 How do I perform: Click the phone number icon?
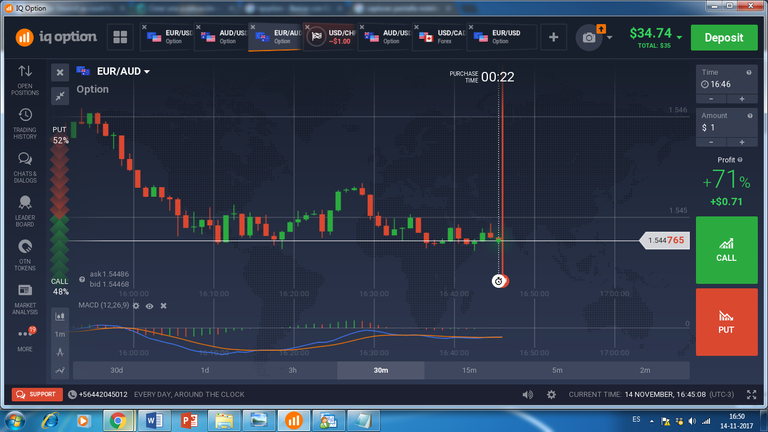point(72,395)
